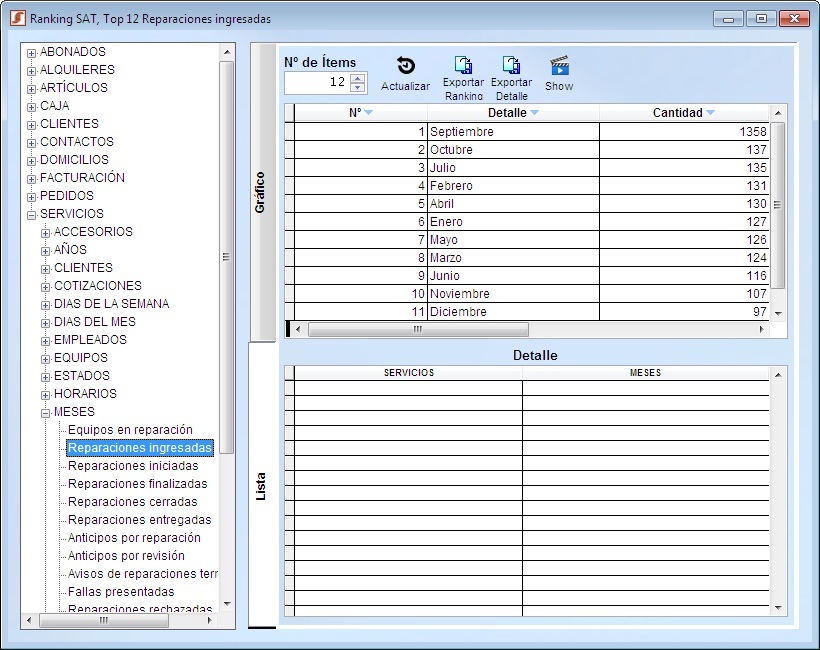Increase Nº de Ítems with up spinner
The image size is (820, 650).
pyautogui.click(x=358, y=78)
